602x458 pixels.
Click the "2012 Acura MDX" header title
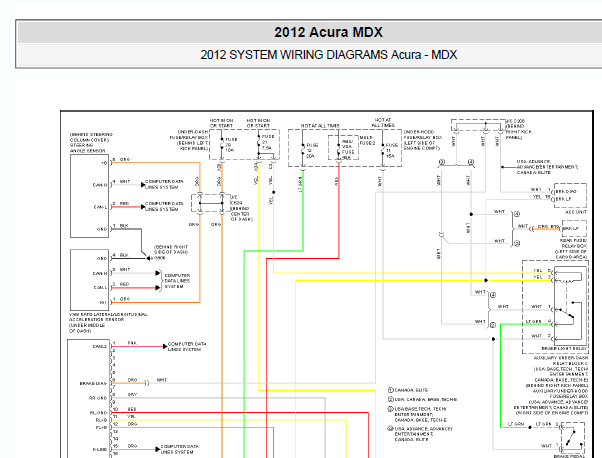[x=328, y=32]
